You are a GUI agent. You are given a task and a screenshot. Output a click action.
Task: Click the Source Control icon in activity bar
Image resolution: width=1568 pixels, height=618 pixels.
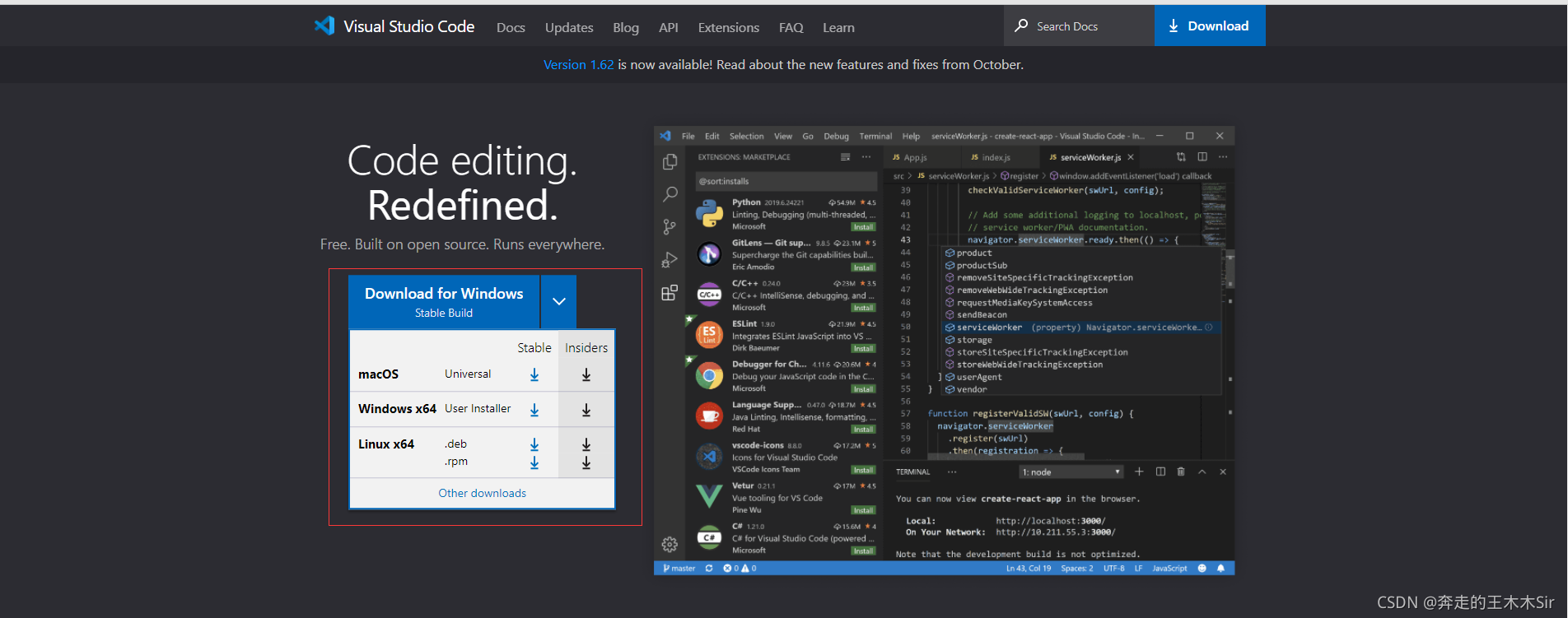(670, 227)
